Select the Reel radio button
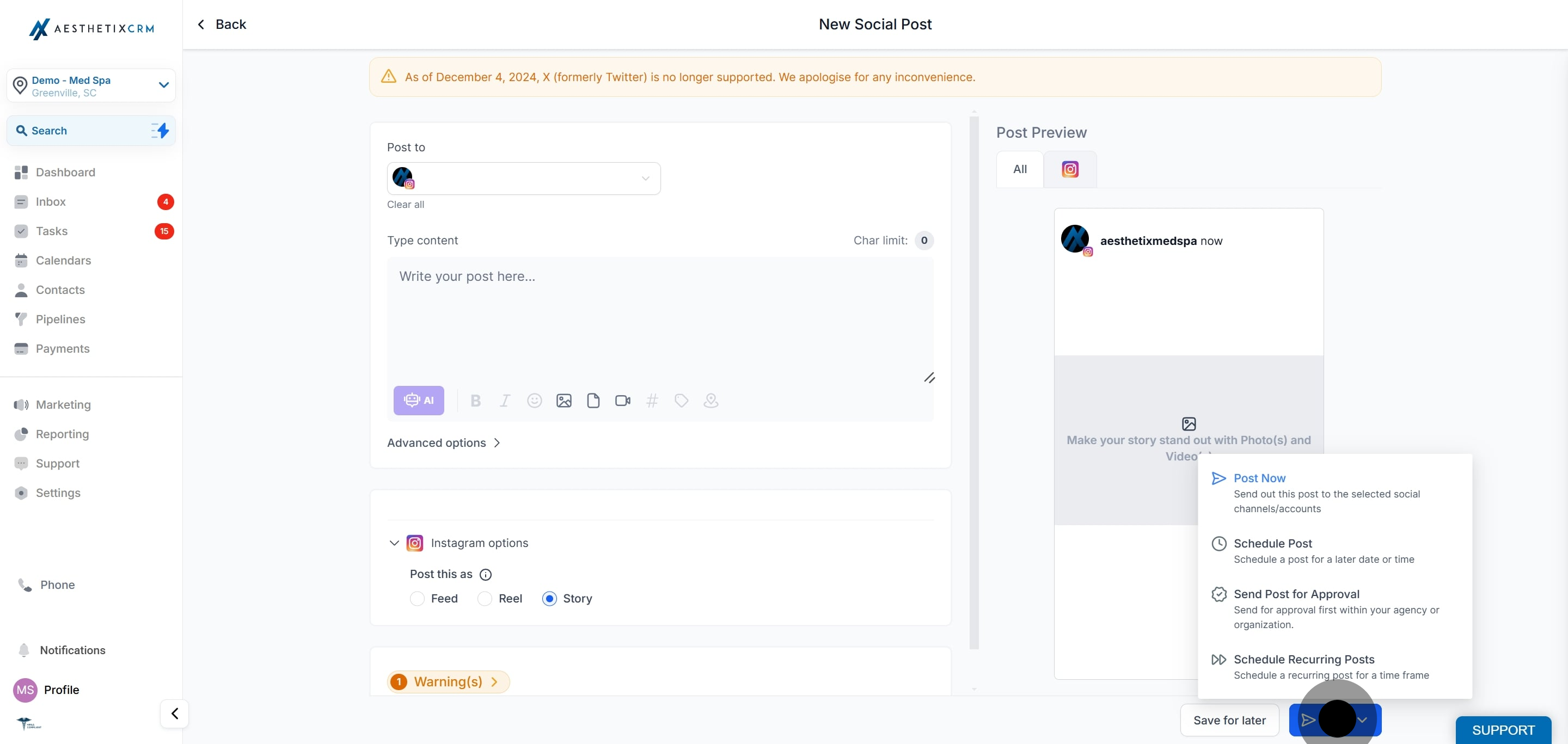This screenshot has height=744, width=1568. pyautogui.click(x=485, y=599)
